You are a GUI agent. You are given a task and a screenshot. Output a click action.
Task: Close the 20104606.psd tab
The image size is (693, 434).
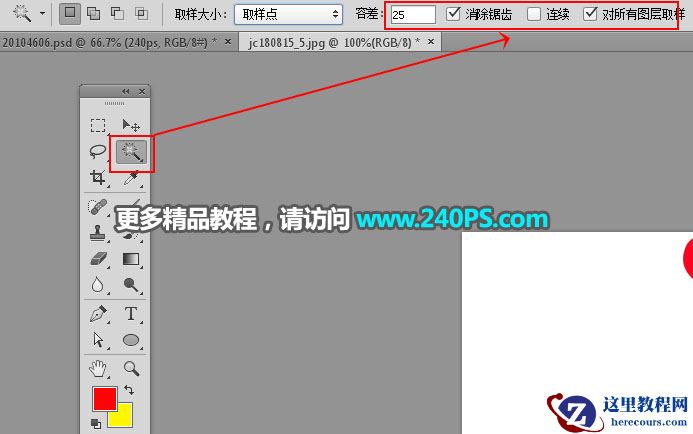228,42
